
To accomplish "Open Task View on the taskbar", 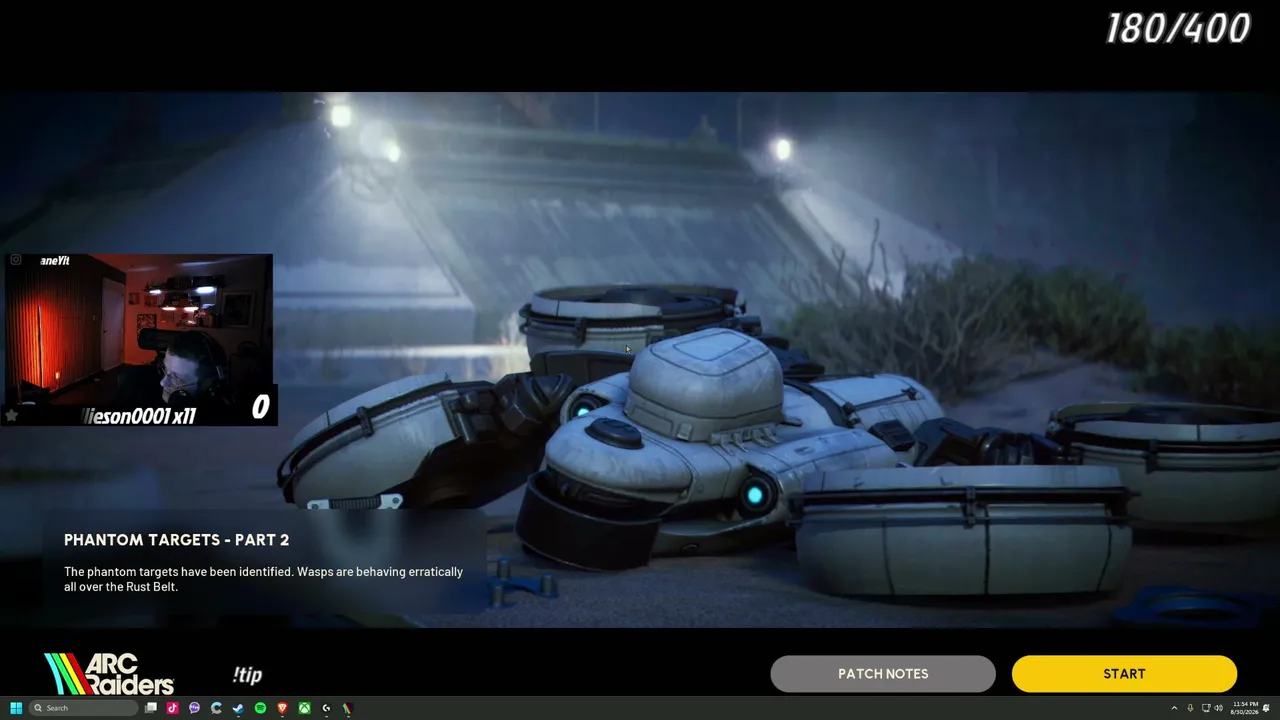I will click(x=151, y=708).
